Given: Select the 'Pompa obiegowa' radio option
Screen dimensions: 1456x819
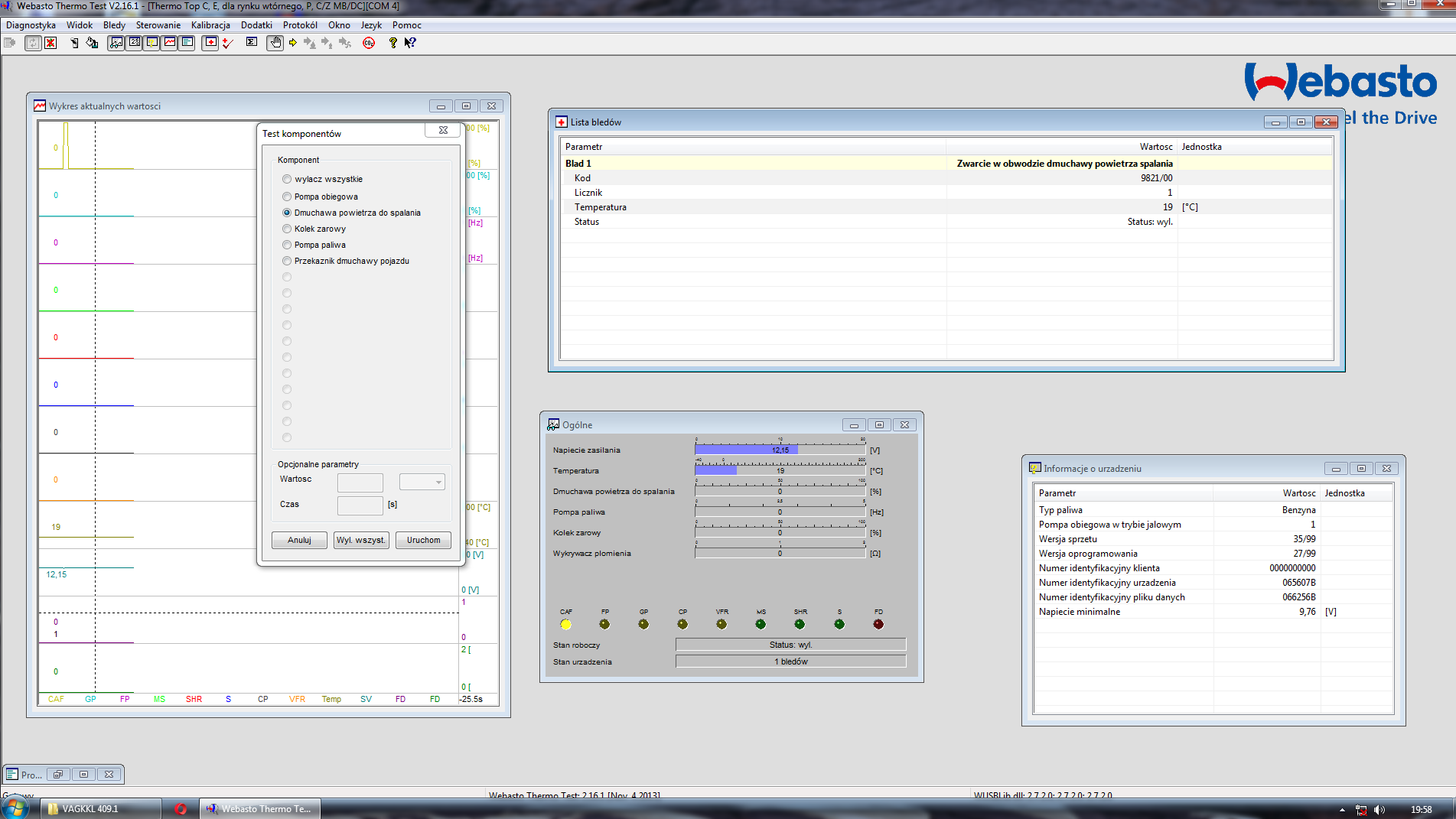Looking at the screenshot, I should [x=287, y=197].
